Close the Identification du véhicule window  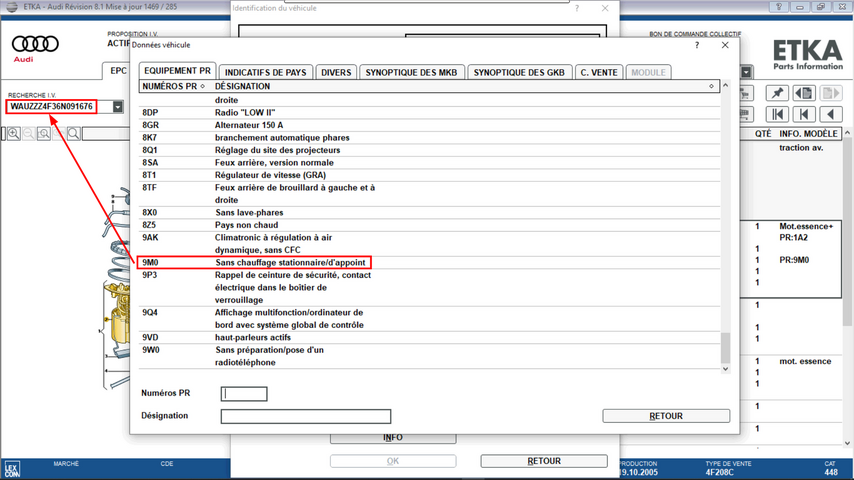coord(605,8)
